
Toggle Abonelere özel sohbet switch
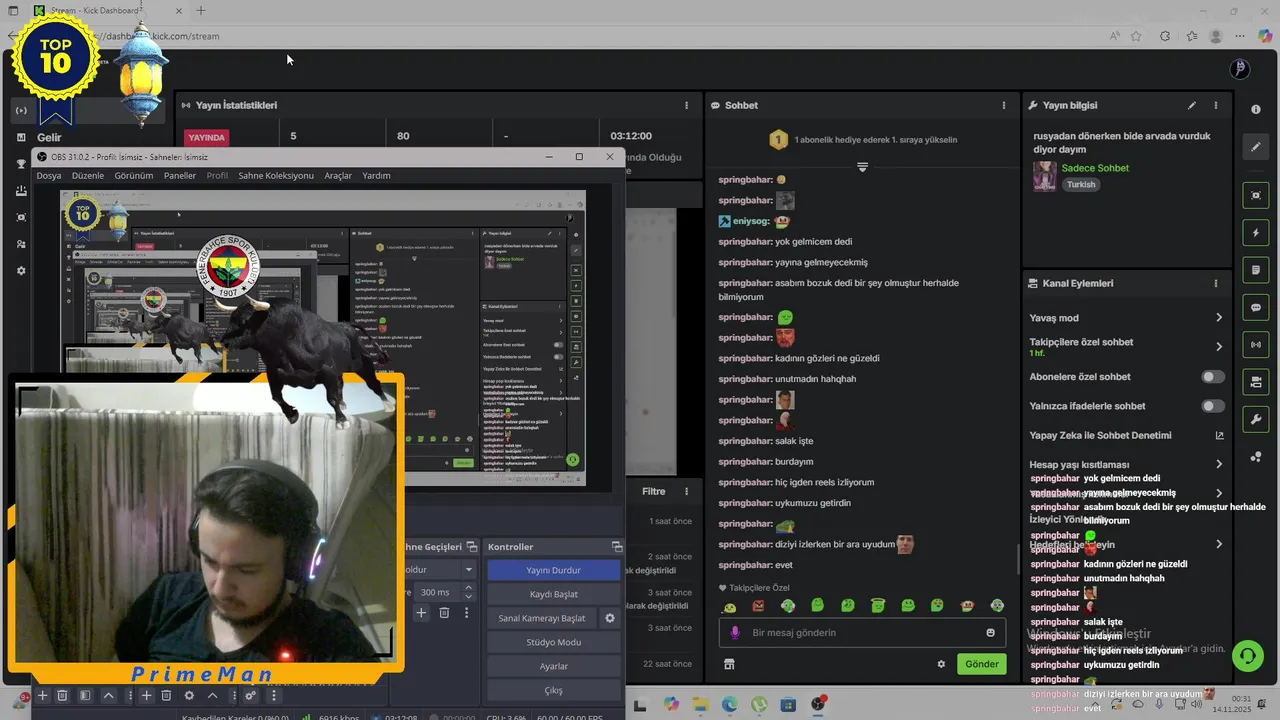tap(1212, 377)
